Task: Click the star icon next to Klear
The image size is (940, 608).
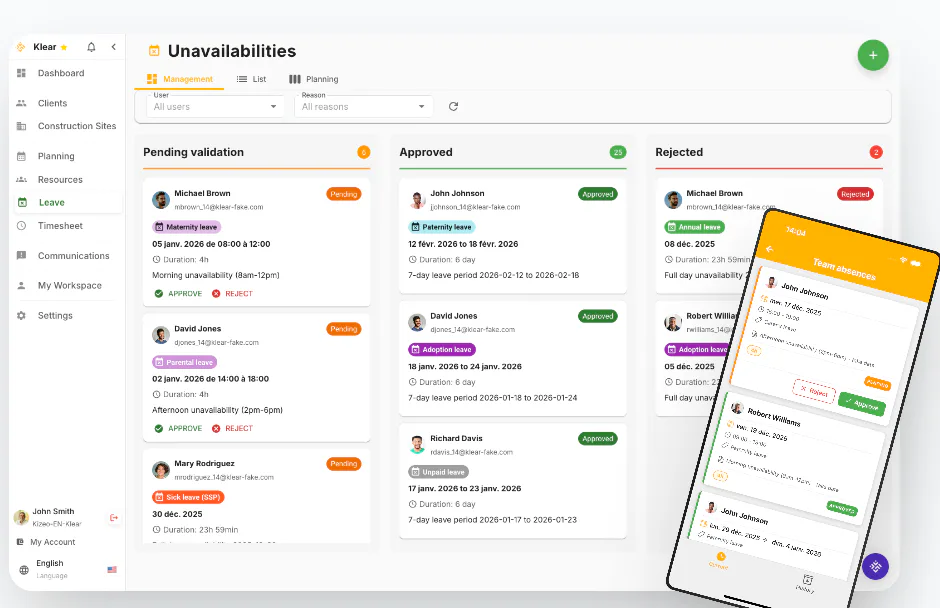Action: tap(64, 47)
